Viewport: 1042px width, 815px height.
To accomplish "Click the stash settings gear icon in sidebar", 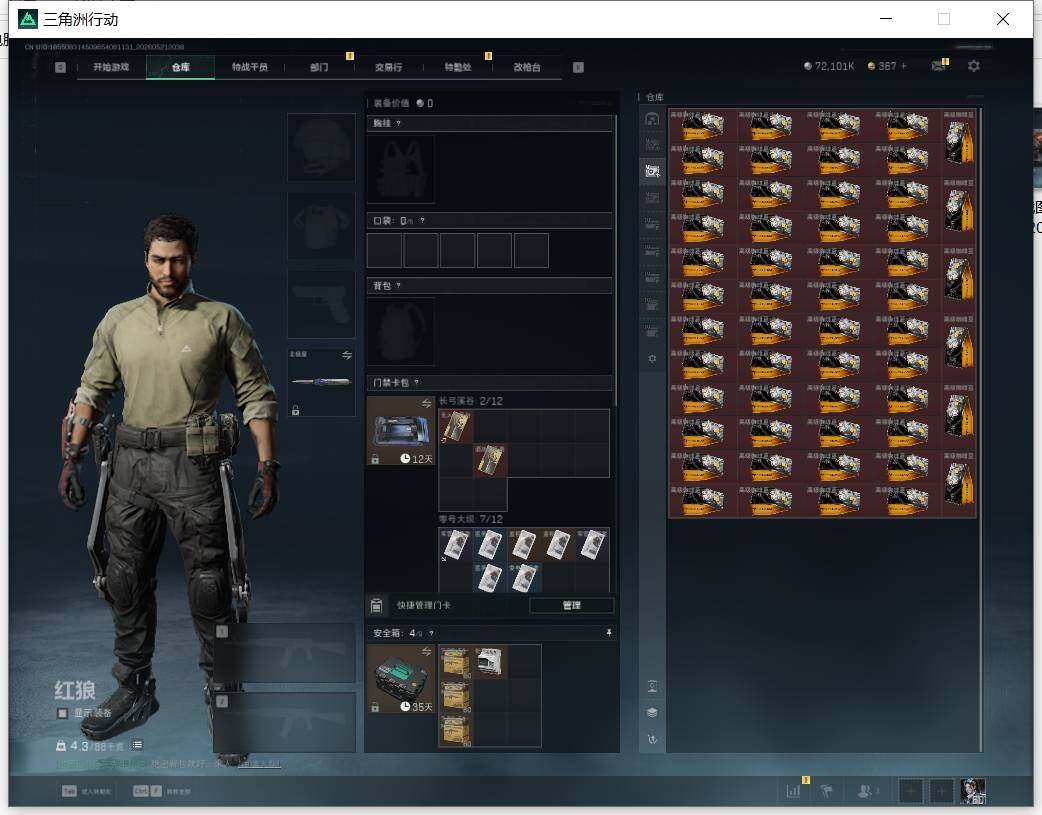I will click(x=652, y=358).
